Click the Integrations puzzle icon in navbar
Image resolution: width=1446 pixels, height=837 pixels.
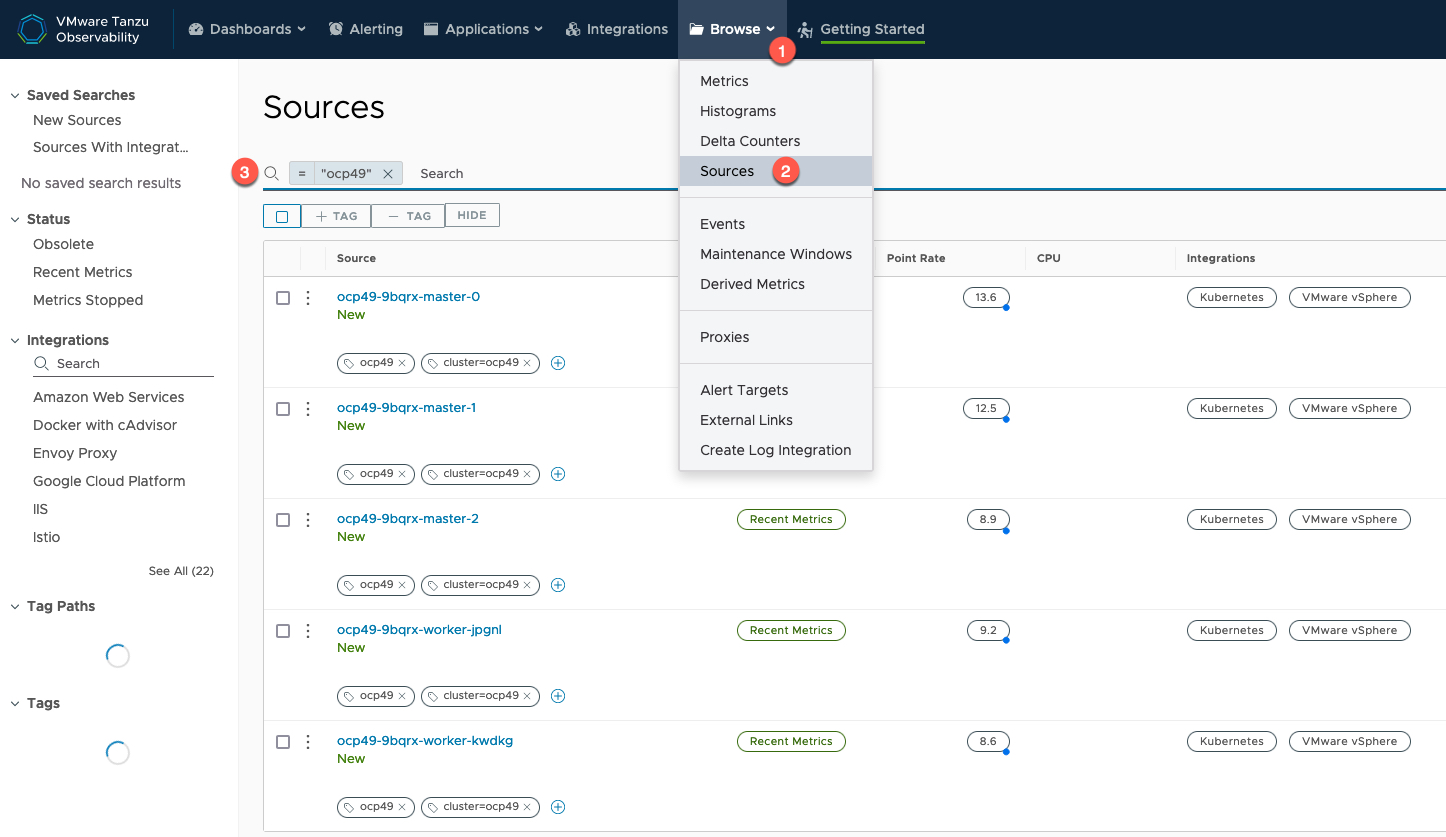573,29
